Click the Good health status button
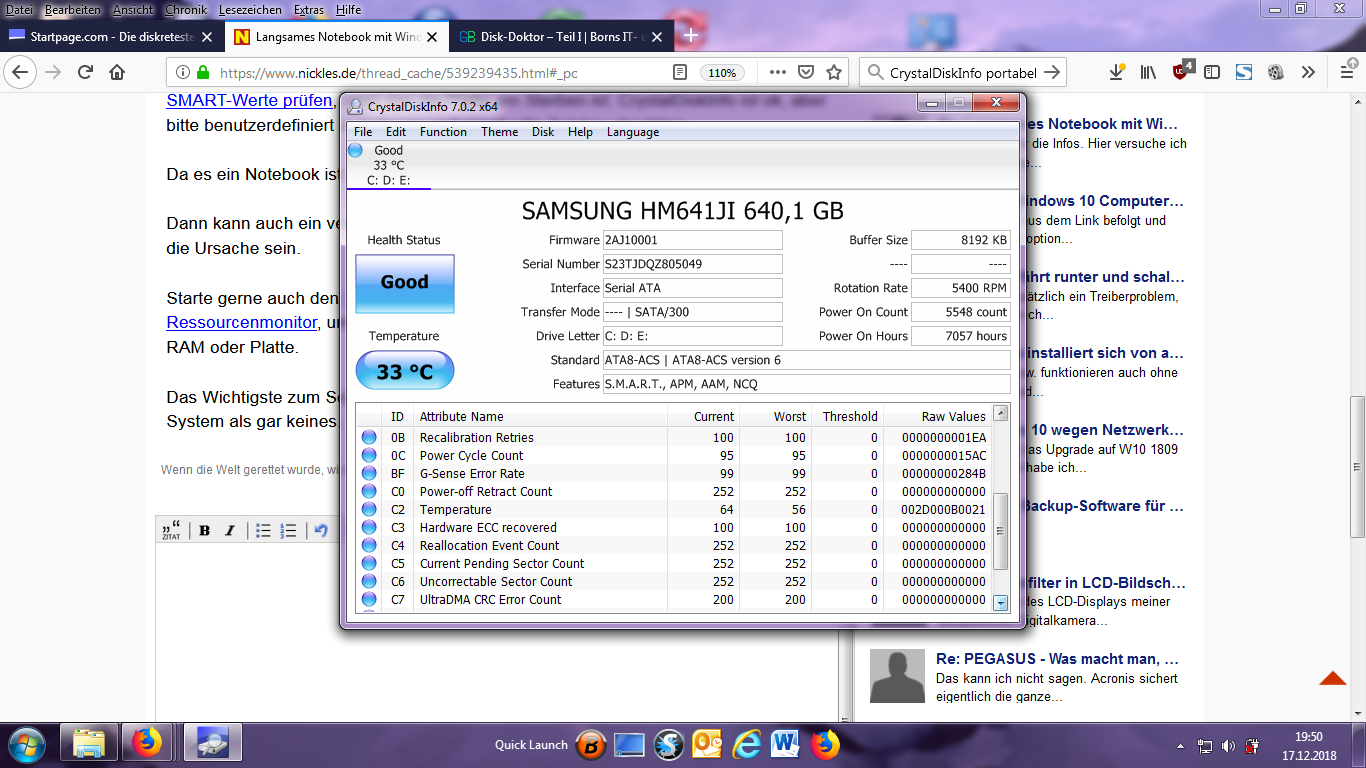 [404, 283]
